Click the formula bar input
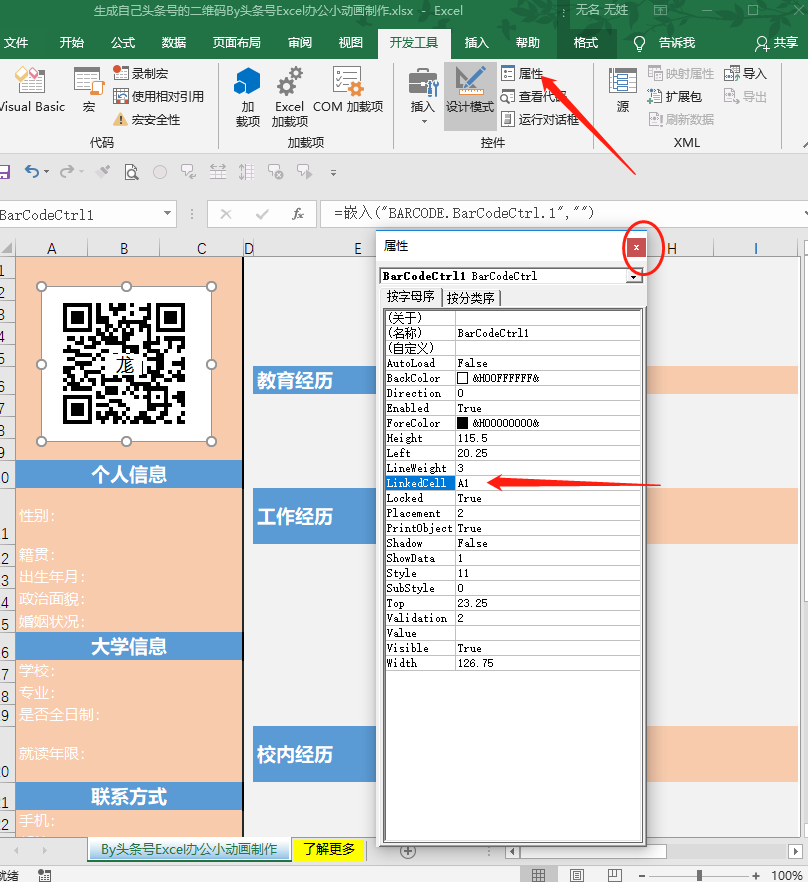Screen dimensions: 808x882 pos(563,213)
